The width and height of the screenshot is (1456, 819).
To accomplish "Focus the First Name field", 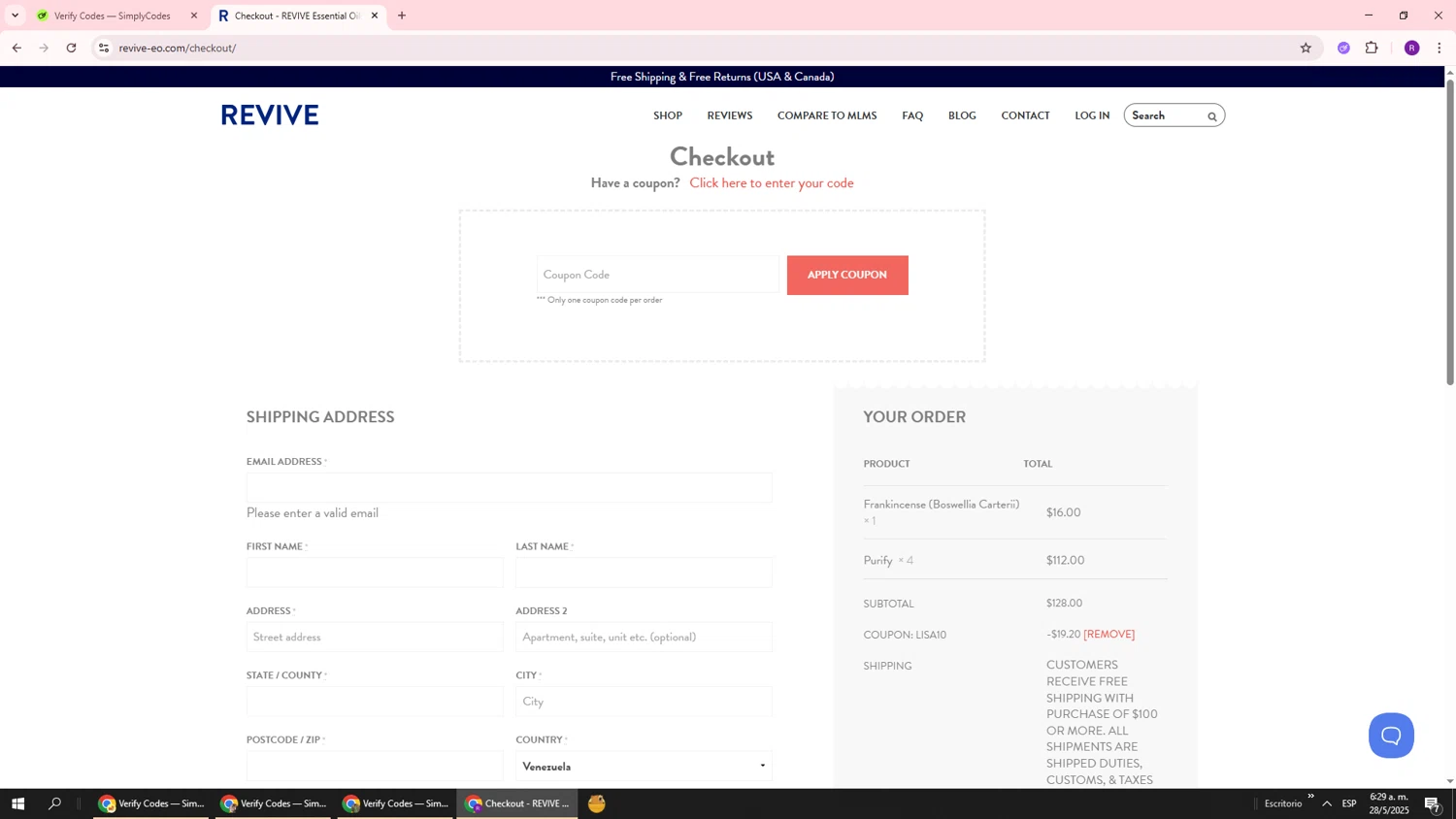I will [375, 573].
